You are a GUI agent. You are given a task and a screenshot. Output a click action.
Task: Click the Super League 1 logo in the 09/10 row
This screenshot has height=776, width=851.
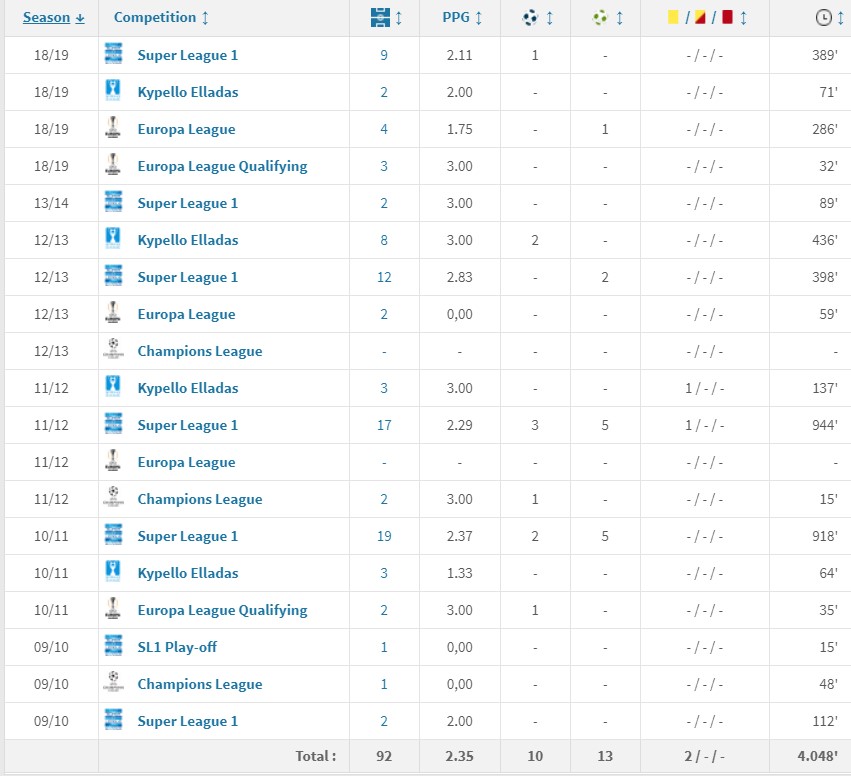pyautogui.click(x=113, y=720)
